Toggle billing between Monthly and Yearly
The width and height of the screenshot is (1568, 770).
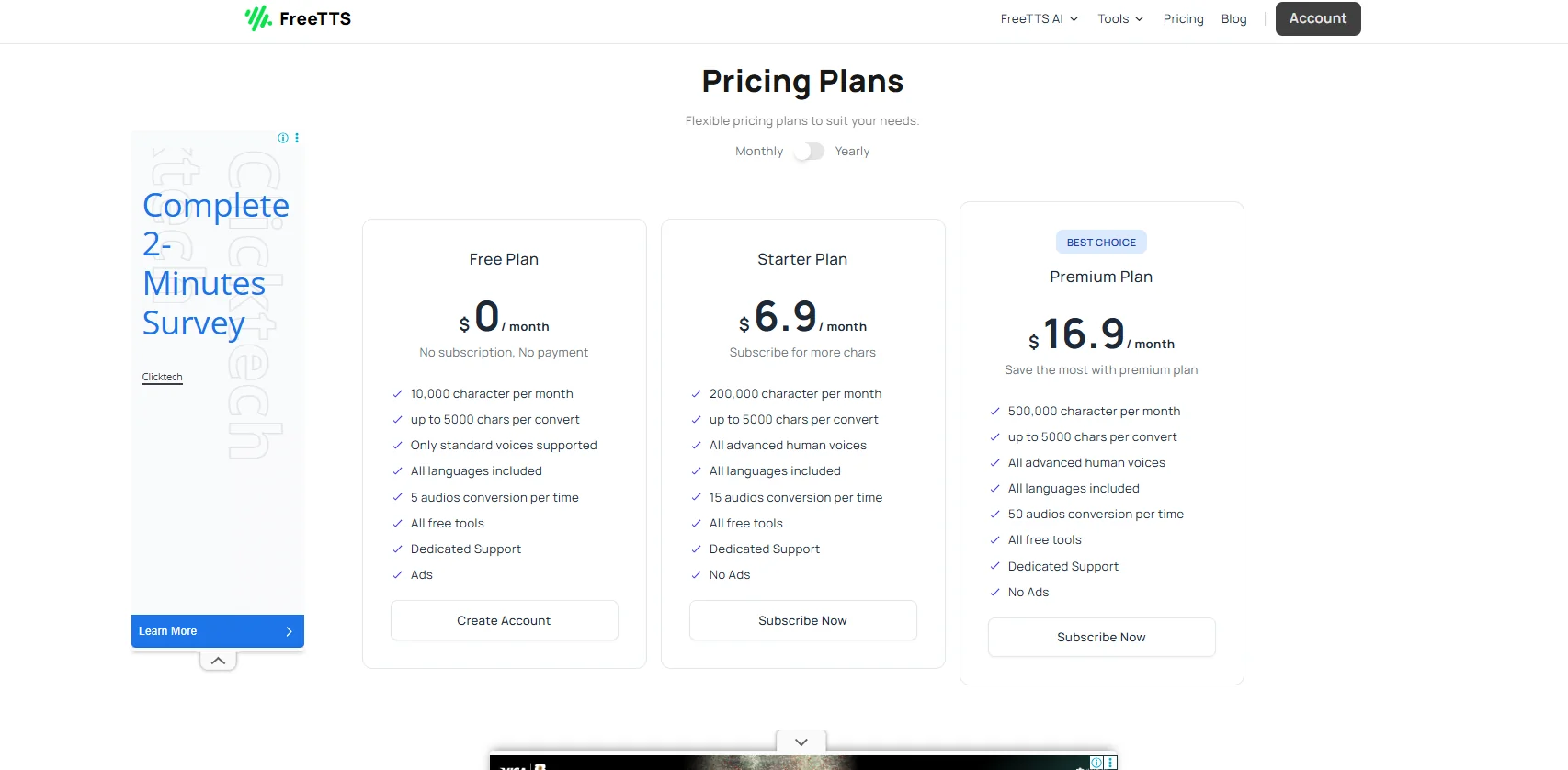pos(809,152)
